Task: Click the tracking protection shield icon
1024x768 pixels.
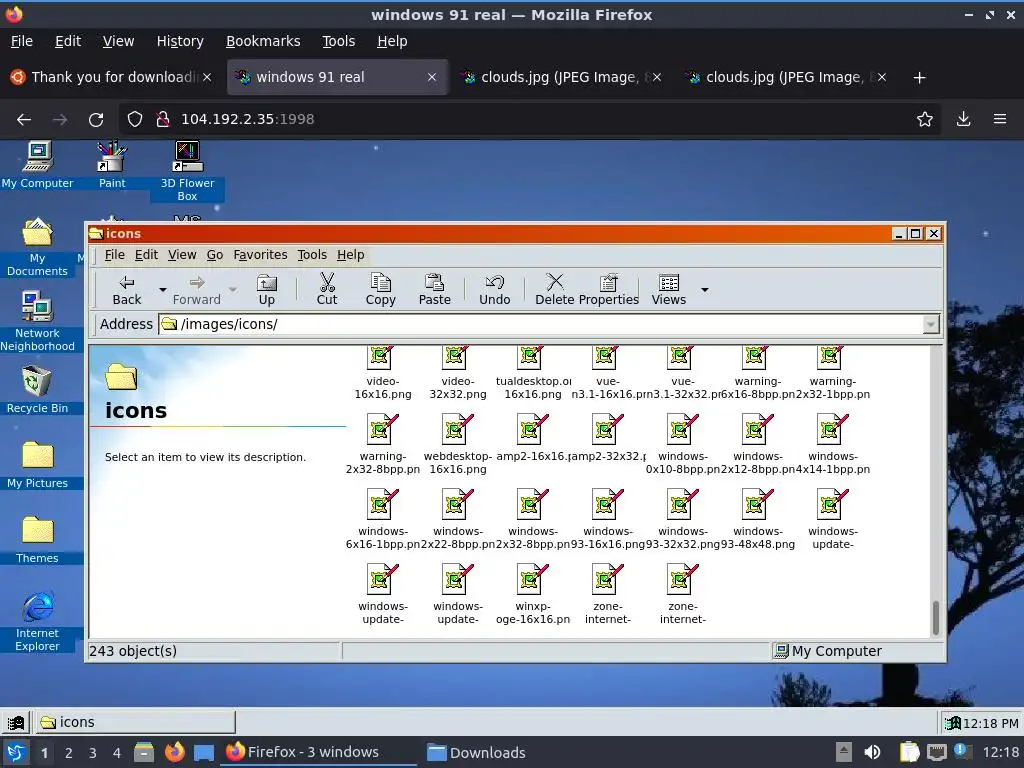Action: (135, 120)
